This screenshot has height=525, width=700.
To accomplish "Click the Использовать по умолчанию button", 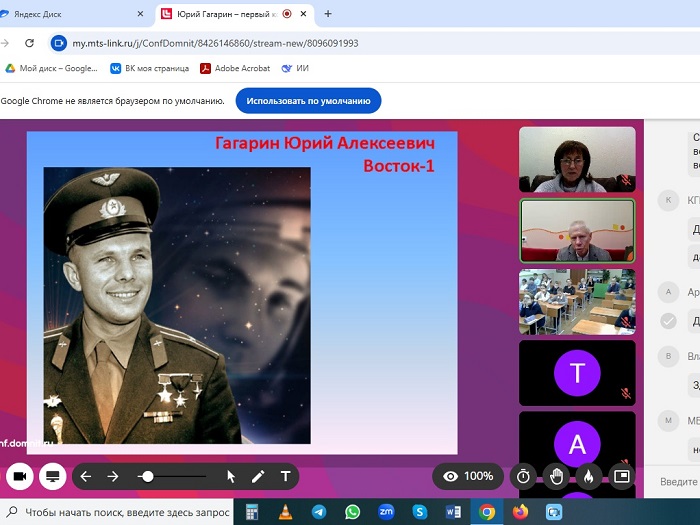I will click(x=308, y=101).
